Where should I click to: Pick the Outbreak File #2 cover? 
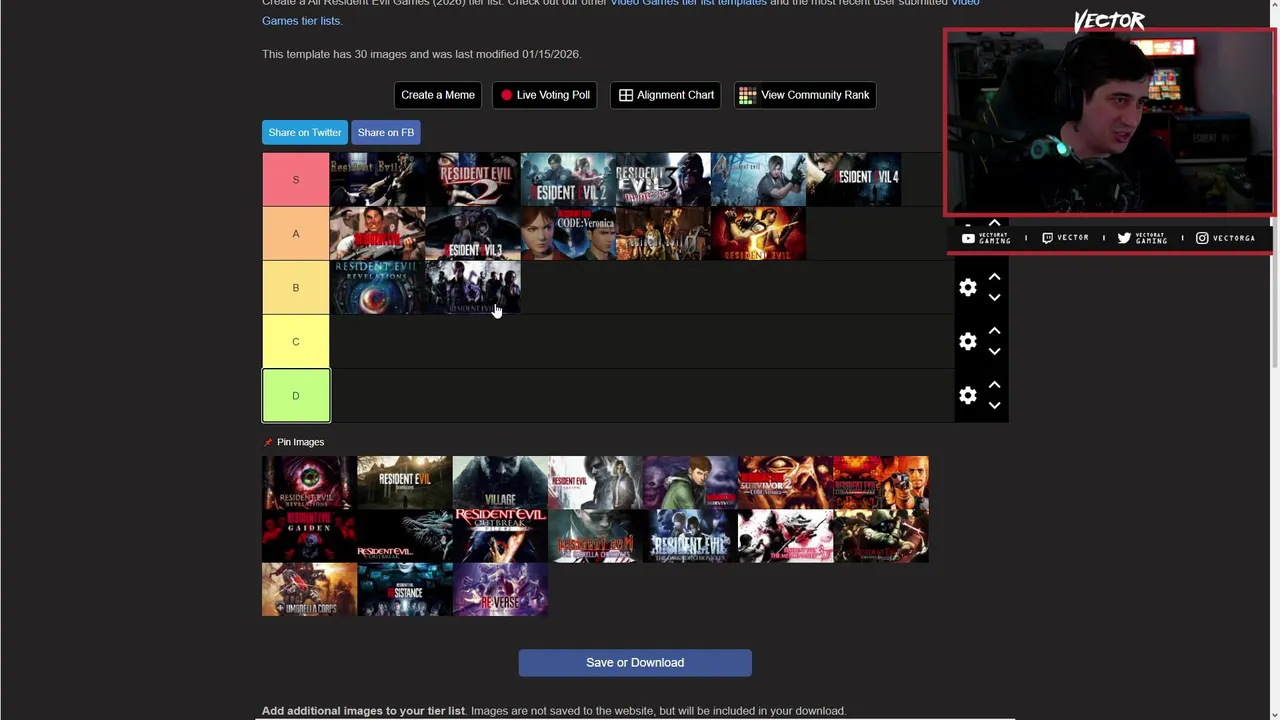pos(500,536)
